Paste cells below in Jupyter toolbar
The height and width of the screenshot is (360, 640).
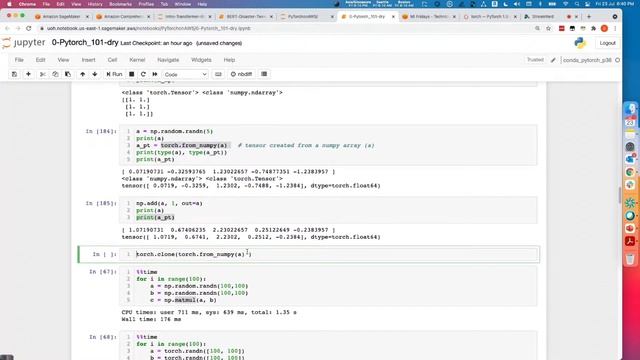(68, 74)
